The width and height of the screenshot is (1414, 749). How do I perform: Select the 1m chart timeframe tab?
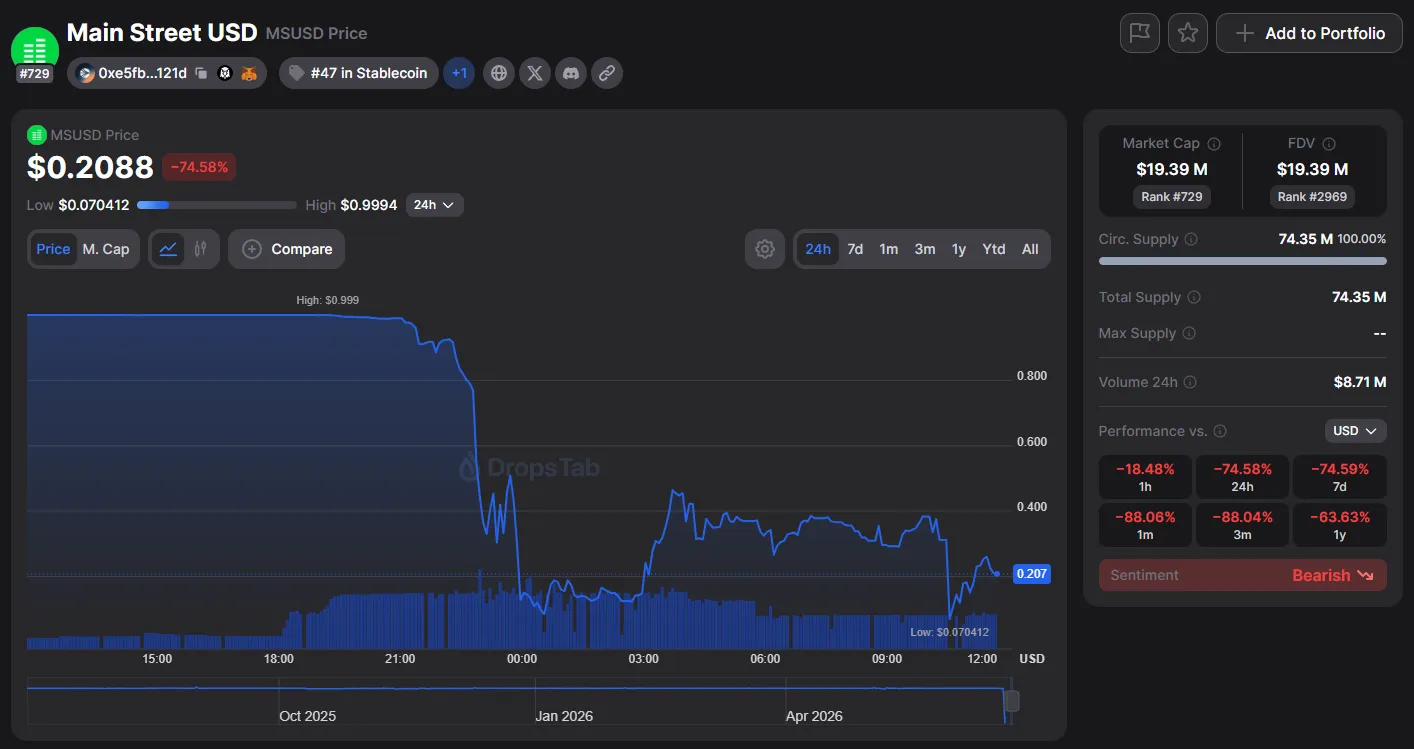pos(889,249)
